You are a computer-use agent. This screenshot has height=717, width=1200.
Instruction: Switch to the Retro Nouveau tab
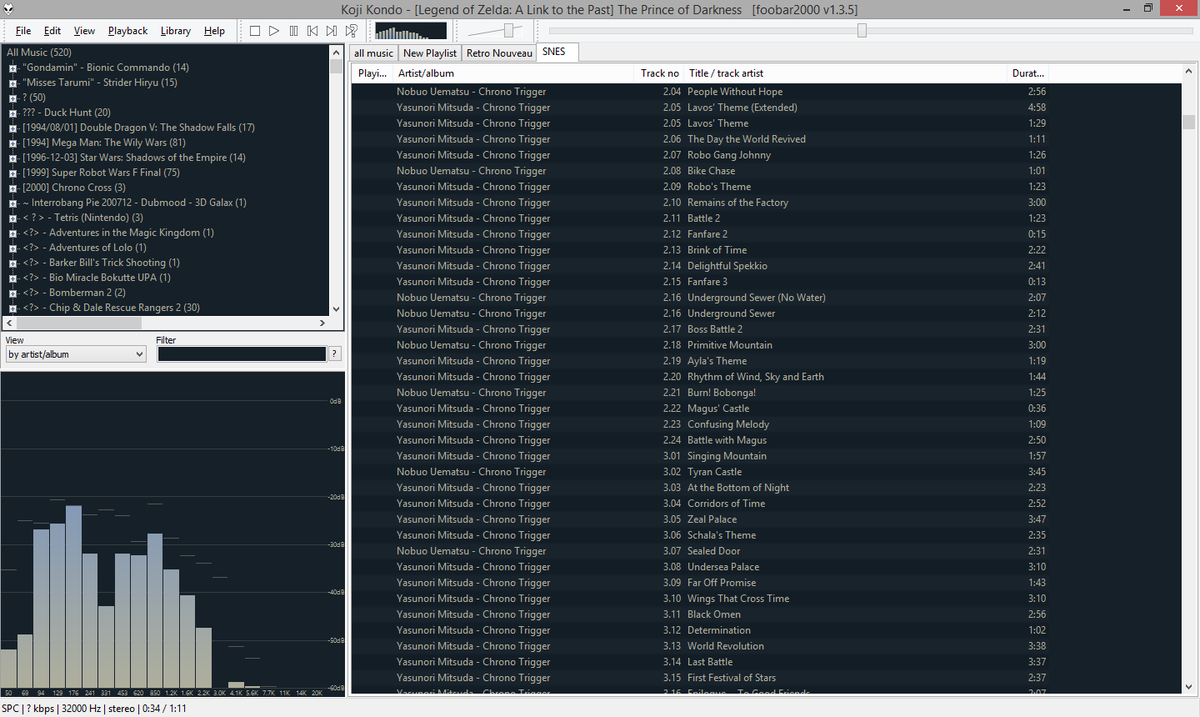point(499,53)
